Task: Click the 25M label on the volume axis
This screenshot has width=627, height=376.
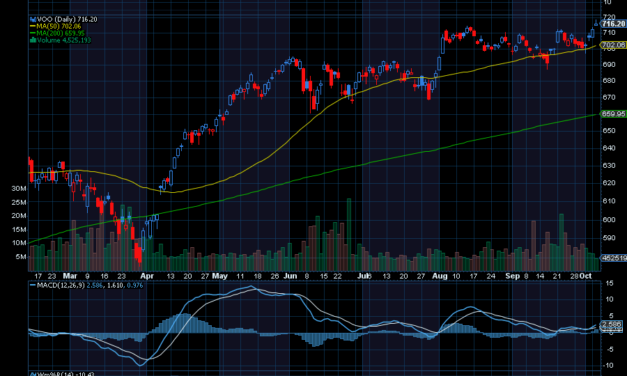Action: click(19, 202)
